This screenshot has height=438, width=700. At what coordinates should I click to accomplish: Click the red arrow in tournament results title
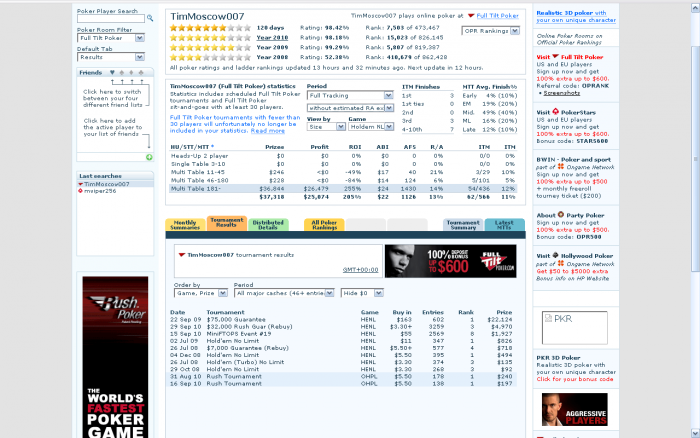click(182, 255)
